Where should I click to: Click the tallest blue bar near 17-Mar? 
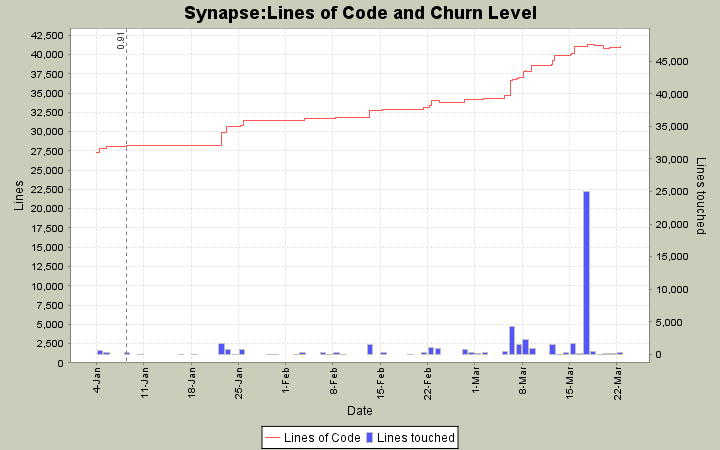pos(586,273)
